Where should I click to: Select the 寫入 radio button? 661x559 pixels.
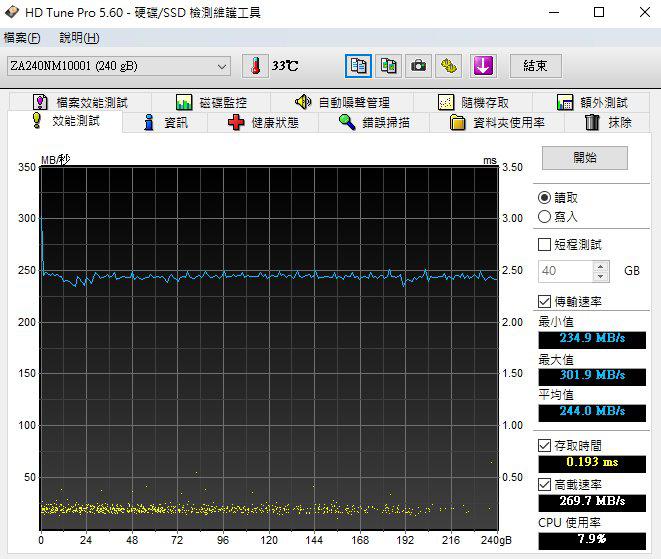click(x=545, y=216)
